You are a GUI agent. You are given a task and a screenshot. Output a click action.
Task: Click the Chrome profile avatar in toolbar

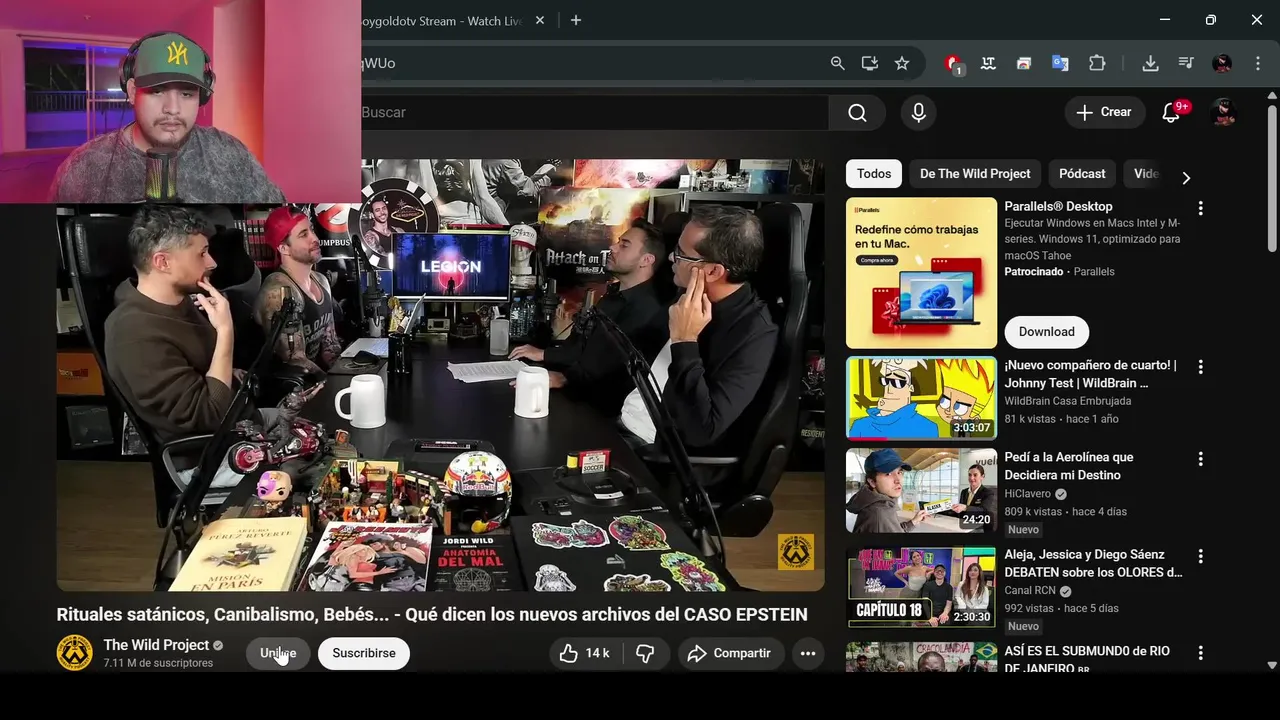[1222, 63]
